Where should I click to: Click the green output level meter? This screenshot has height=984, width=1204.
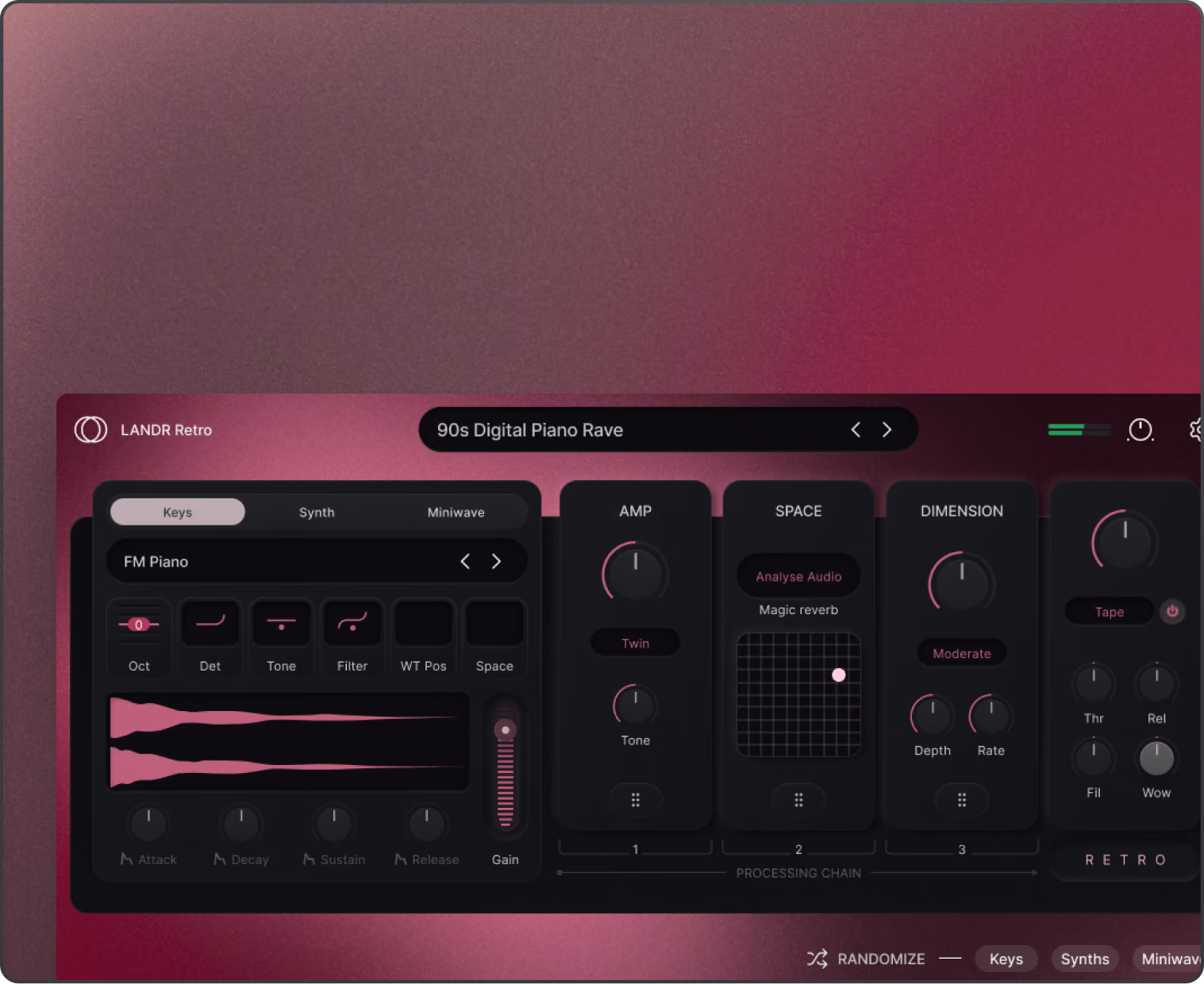tap(1079, 429)
